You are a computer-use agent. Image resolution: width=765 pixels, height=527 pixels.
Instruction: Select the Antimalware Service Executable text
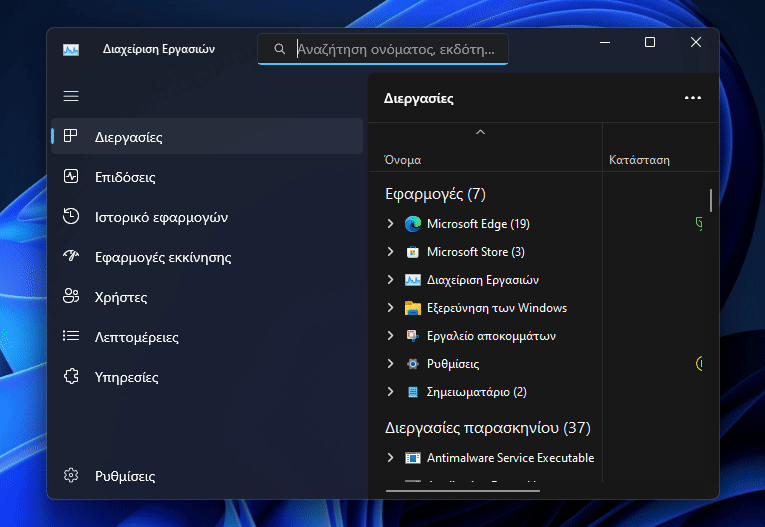(x=510, y=458)
